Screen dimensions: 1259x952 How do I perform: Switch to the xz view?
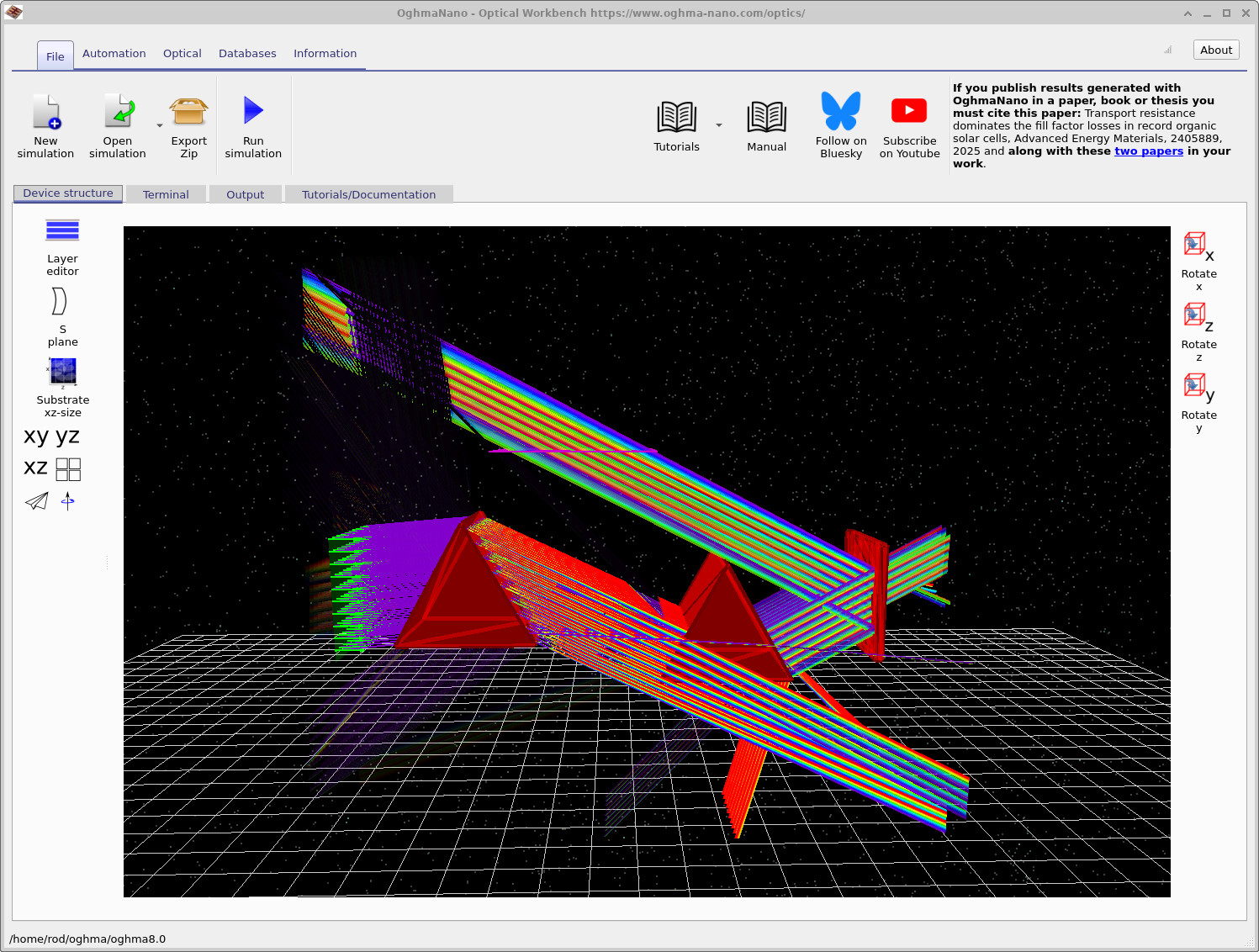[x=34, y=468]
